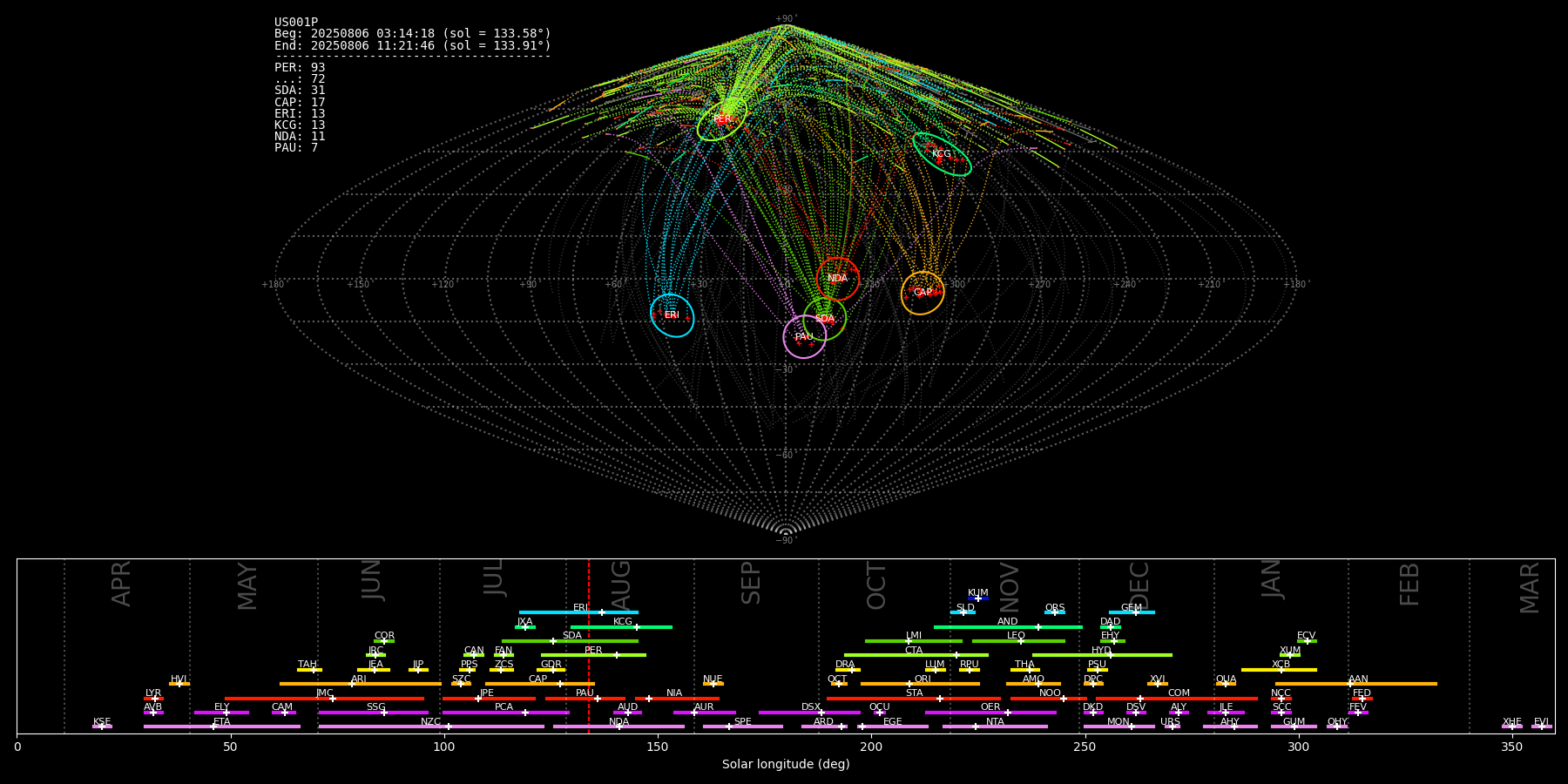
Task: Click 'SDA: 31' in the count legend
Action: [x=300, y=91]
